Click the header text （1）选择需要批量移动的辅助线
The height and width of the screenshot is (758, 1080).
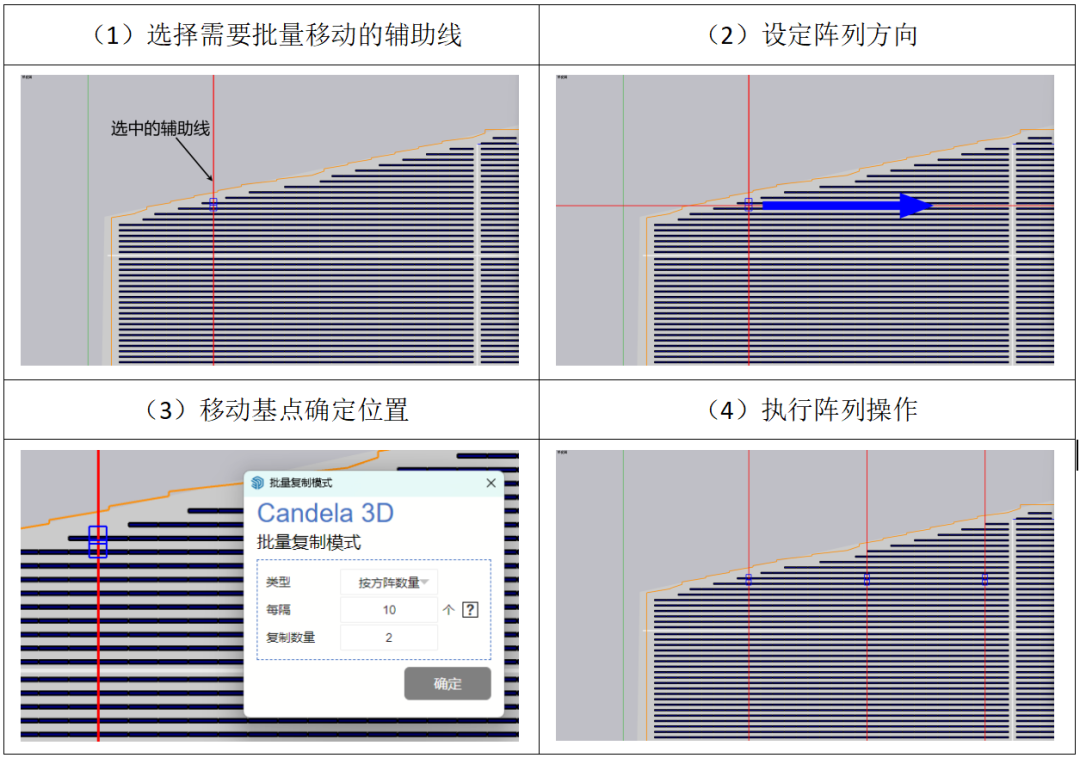276,34
